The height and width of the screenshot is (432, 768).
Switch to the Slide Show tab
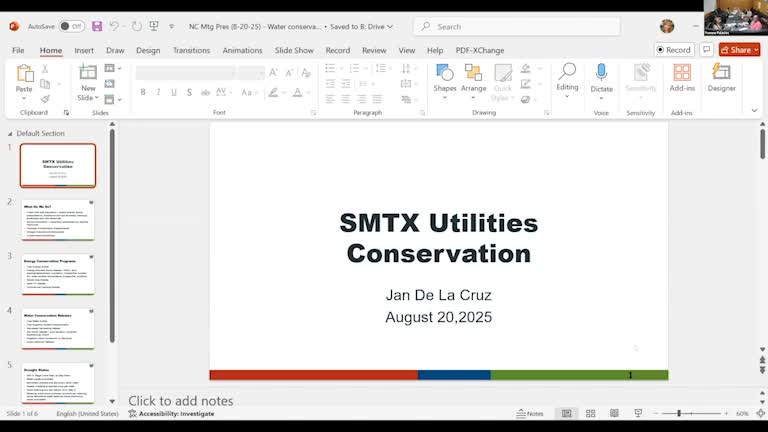294,50
